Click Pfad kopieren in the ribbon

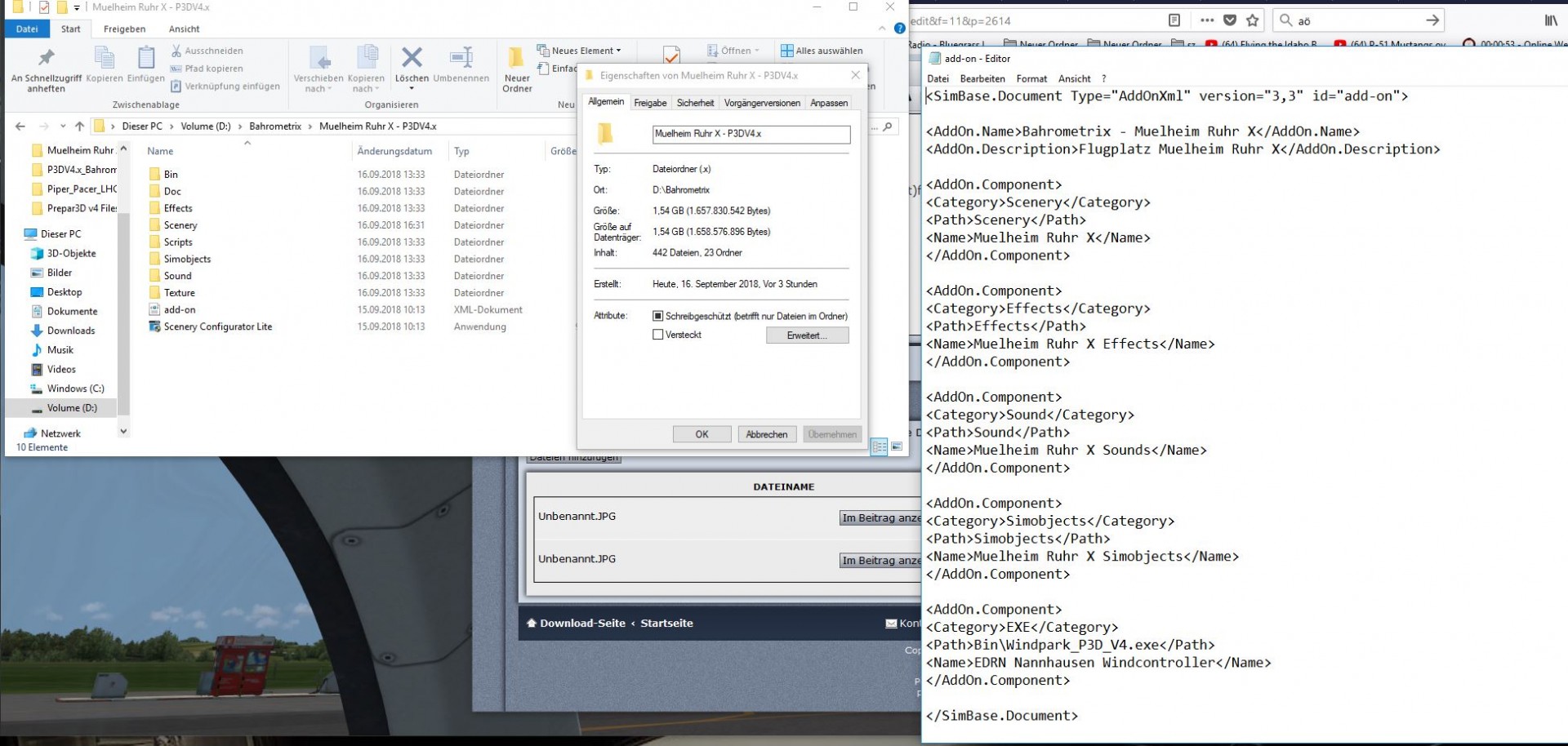(207, 69)
